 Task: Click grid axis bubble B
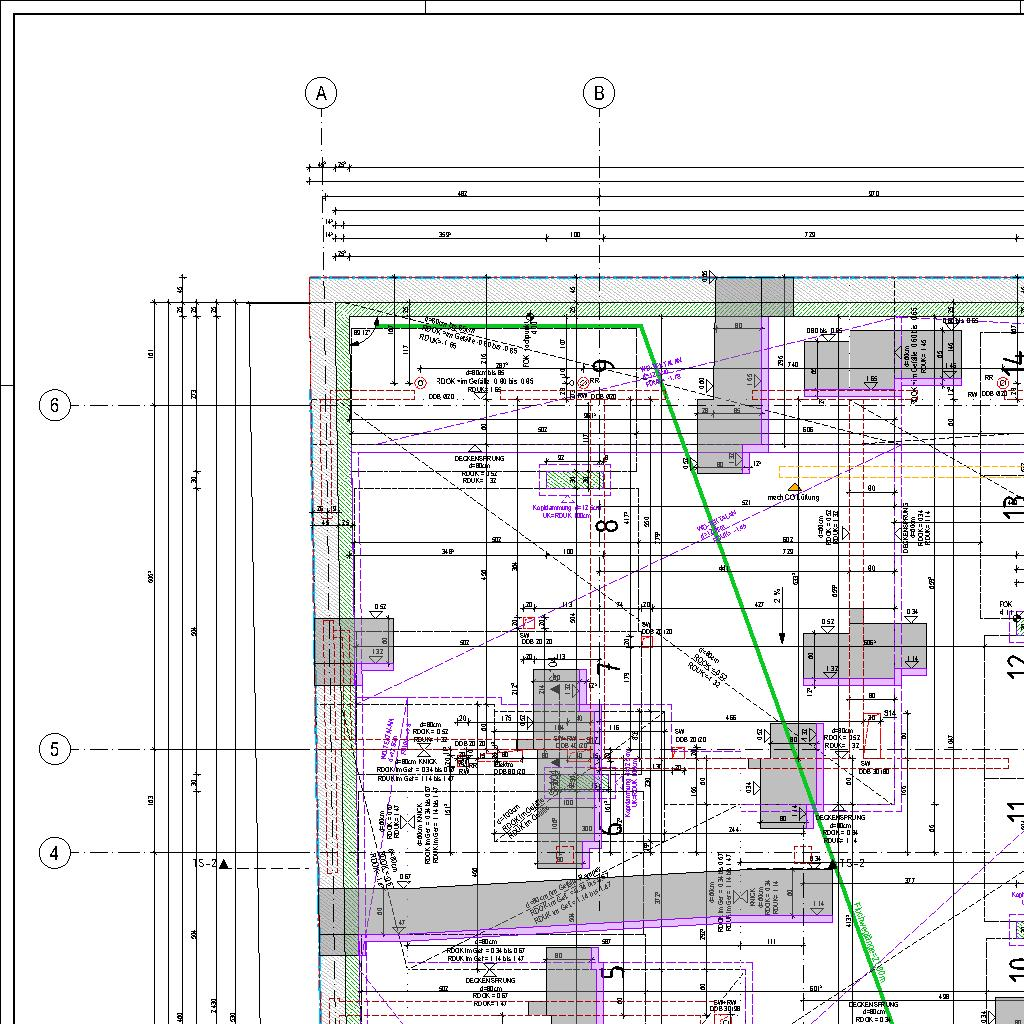pos(599,93)
